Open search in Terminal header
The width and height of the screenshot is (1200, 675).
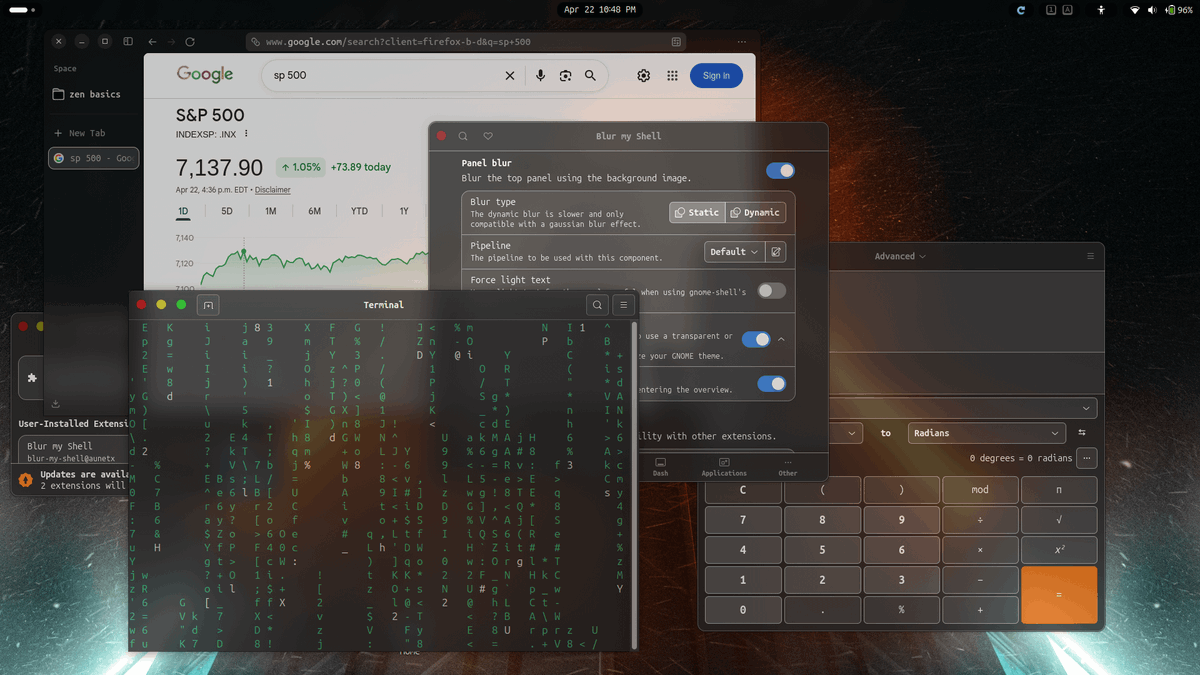point(597,305)
